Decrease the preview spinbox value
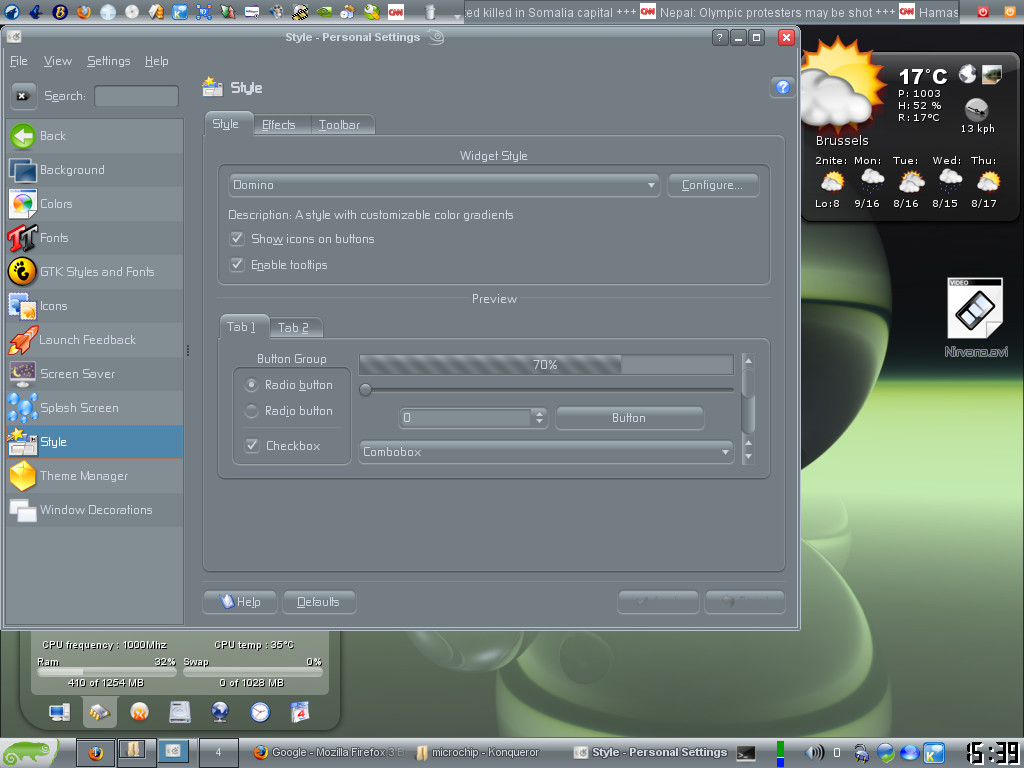 coord(539,422)
